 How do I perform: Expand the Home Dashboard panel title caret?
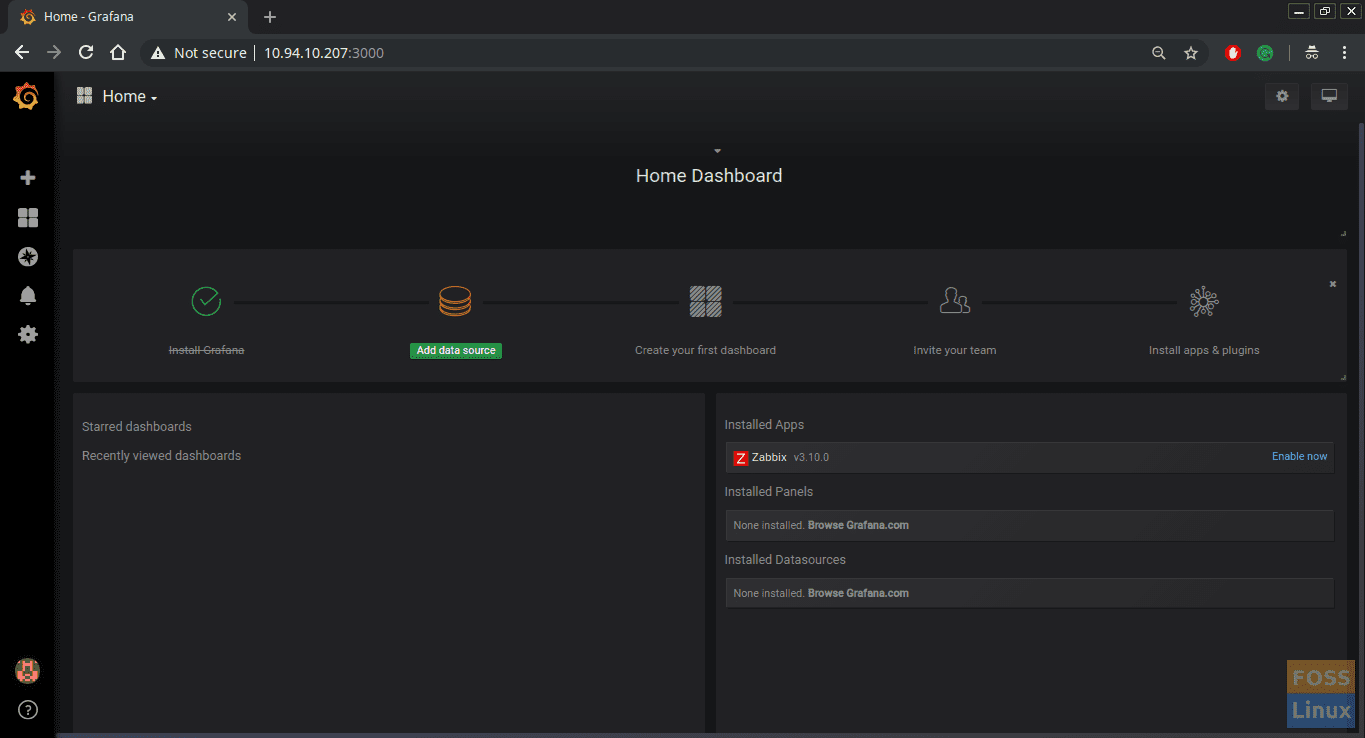717,151
